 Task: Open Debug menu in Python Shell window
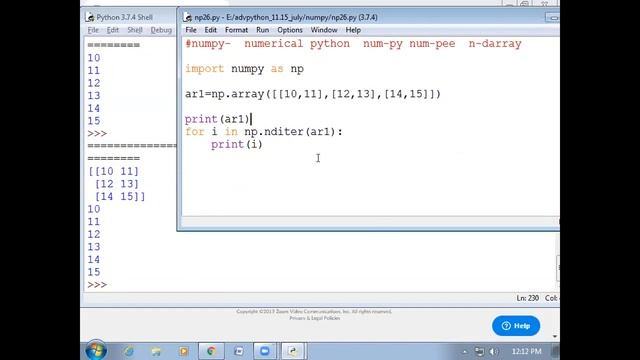[x=161, y=30]
